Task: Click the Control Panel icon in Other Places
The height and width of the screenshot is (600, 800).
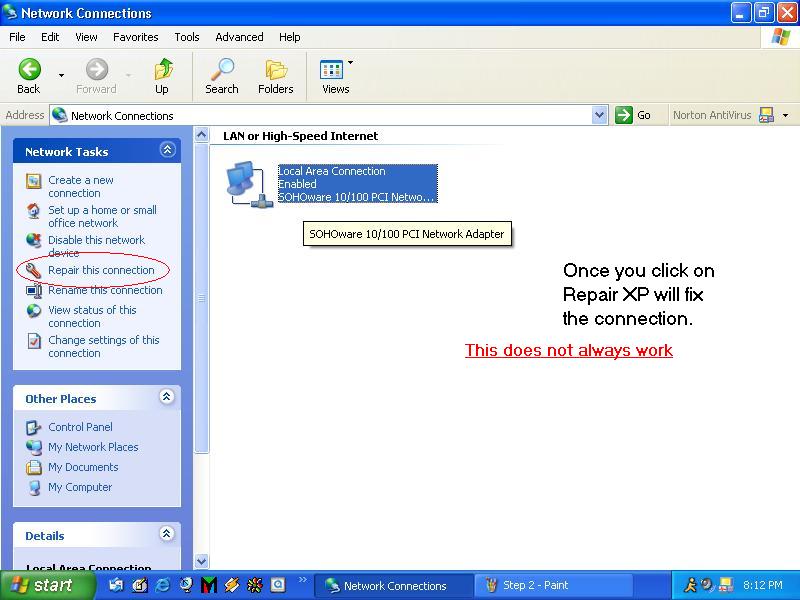Action: pyautogui.click(x=34, y=428)
